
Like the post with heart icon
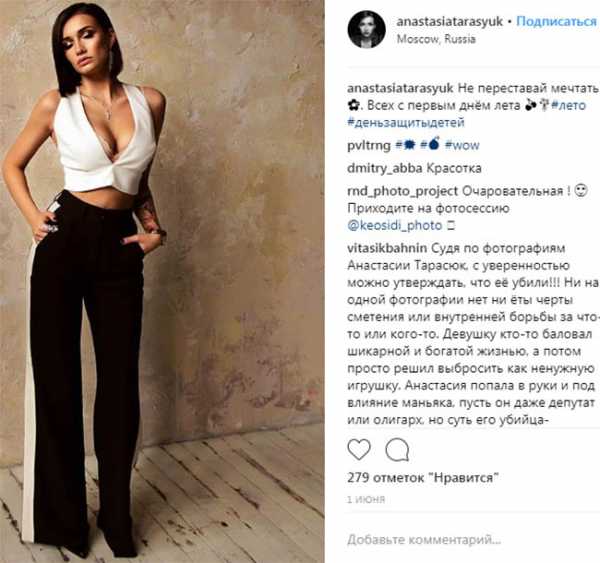point(359,449)
